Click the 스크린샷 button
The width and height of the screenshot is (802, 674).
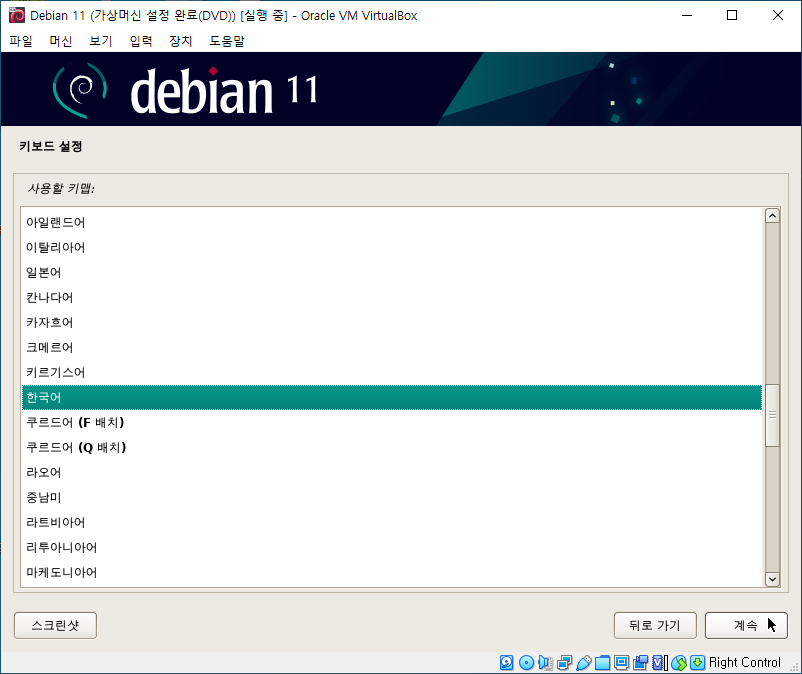[x=55, y=625]
